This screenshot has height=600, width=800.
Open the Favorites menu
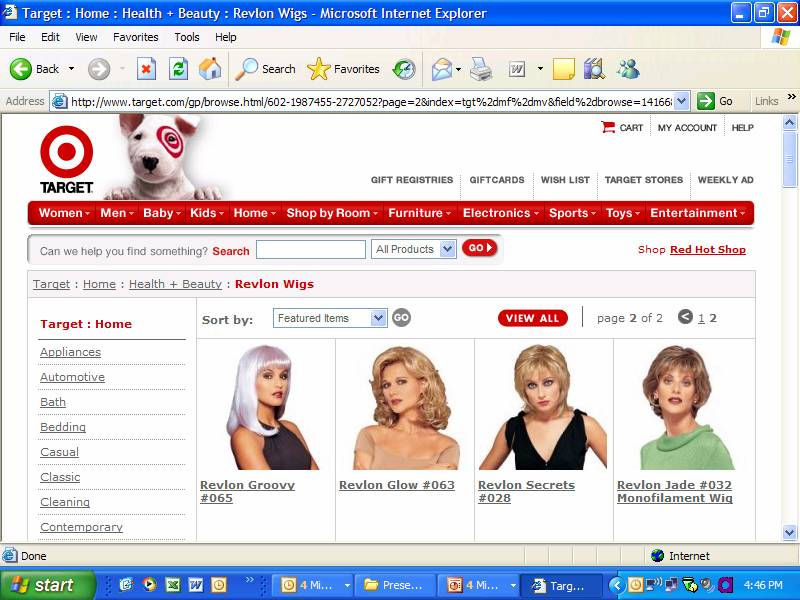pos(136,37)
